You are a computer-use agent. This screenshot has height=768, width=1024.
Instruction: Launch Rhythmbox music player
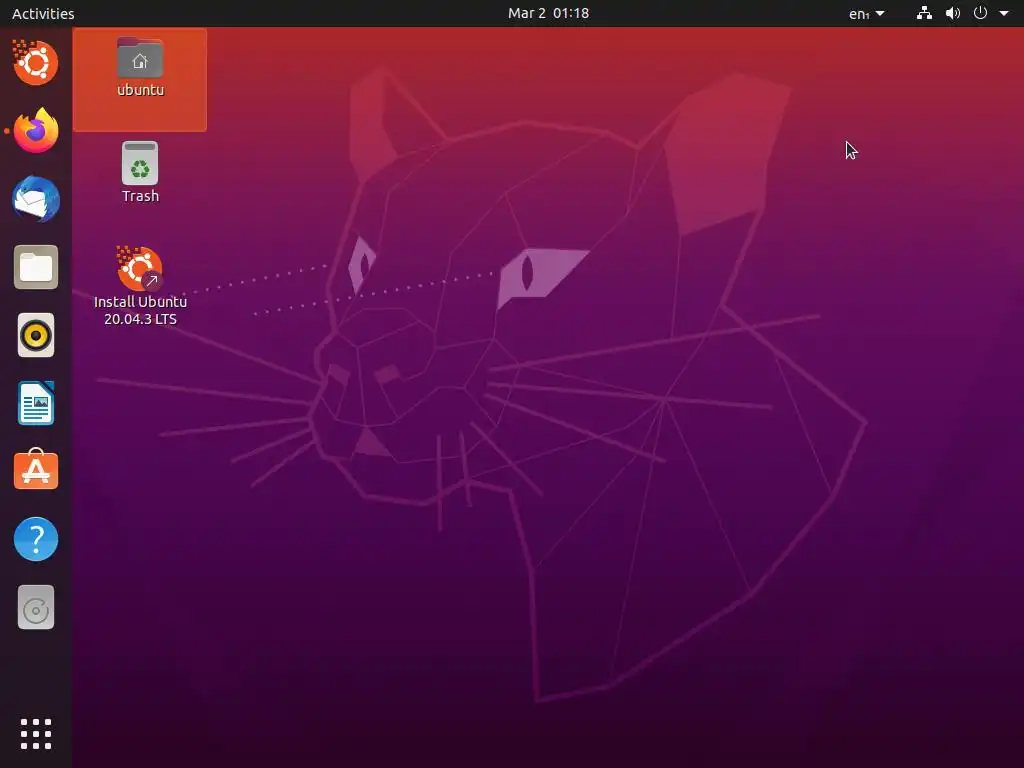coord(36,336)
